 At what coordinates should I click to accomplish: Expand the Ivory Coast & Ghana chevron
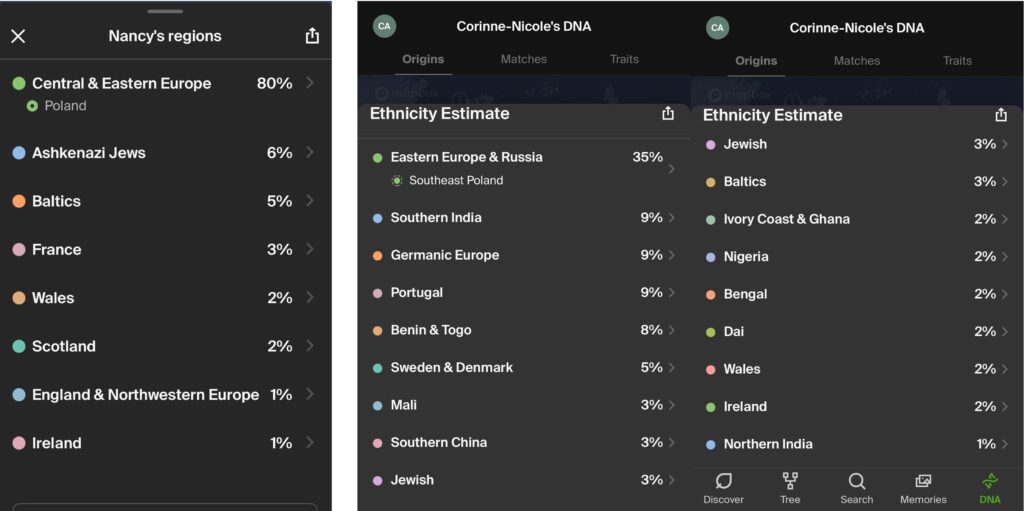[1005, 219]
